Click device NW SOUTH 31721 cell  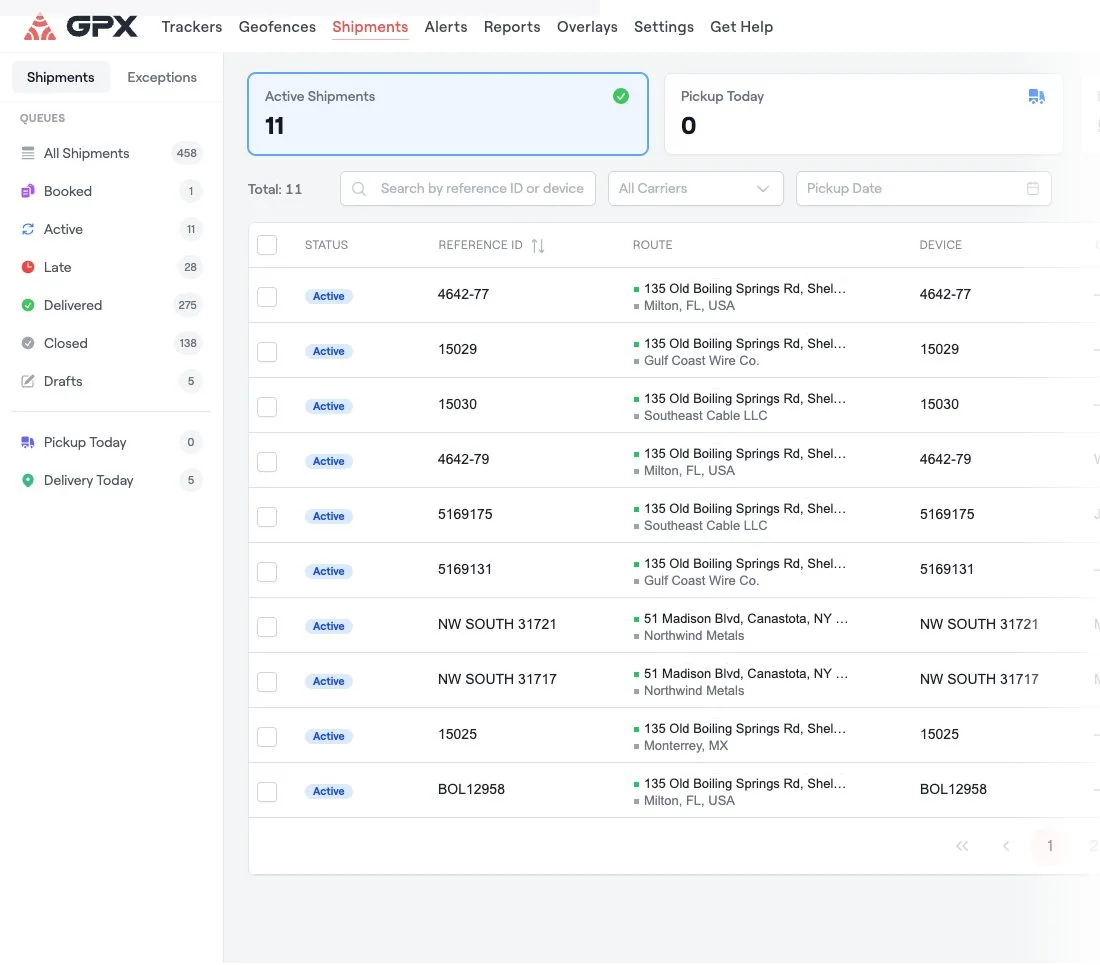pos(979,624)
